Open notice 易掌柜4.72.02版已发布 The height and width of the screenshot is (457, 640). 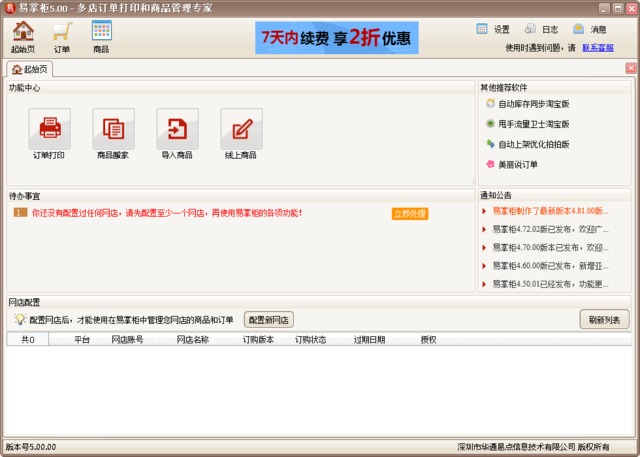549,229
